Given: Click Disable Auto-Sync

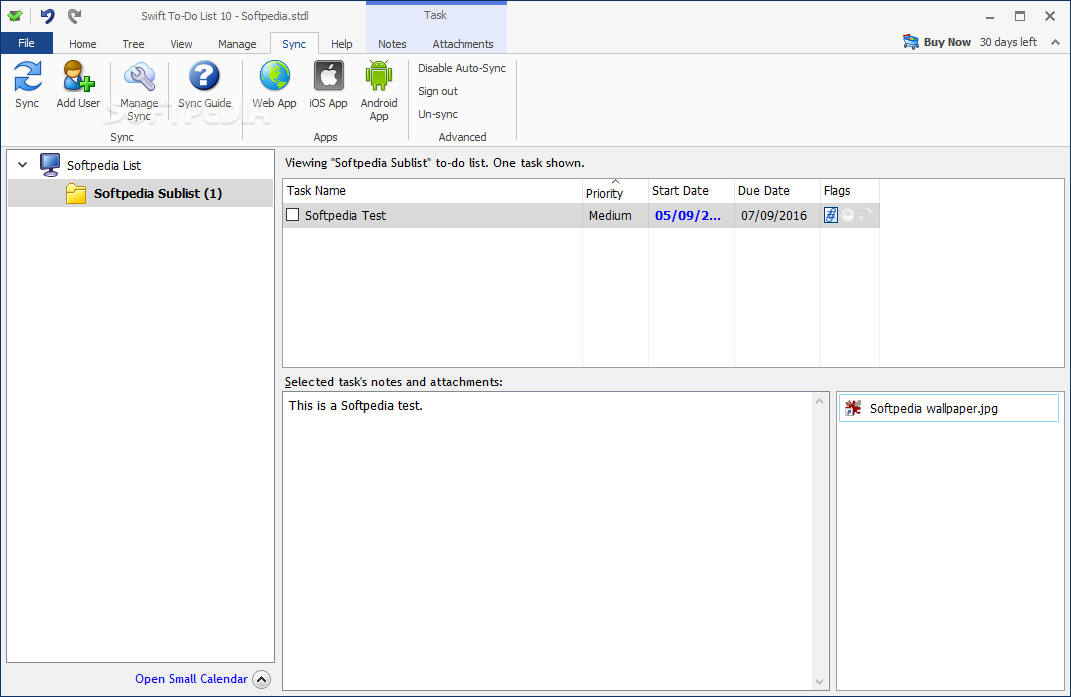Looking at the screenshot, I should click(x=462, y=68).
